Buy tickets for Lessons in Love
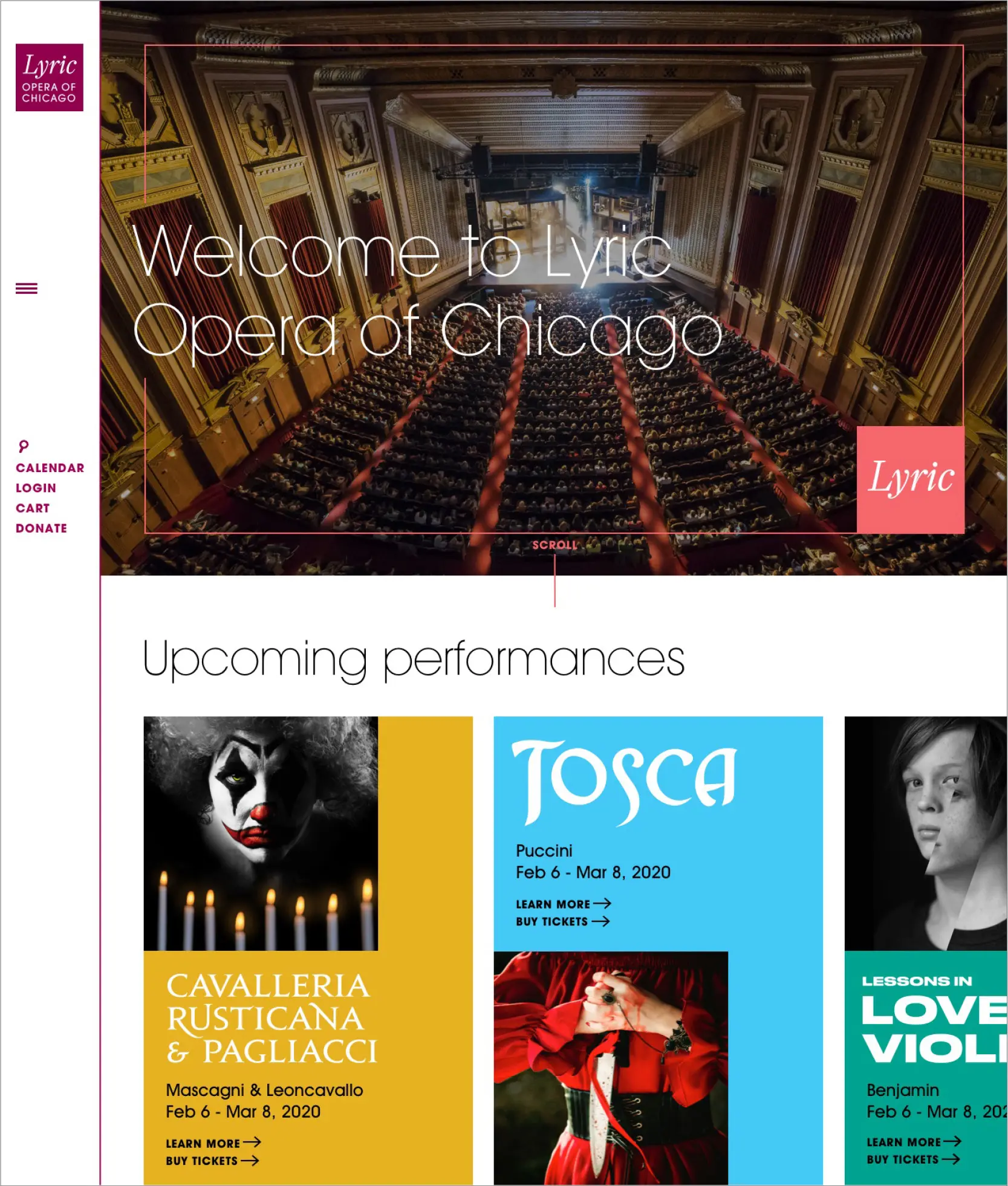Viewport: 1008px width, 1186px height. (x=903, y=1159)
